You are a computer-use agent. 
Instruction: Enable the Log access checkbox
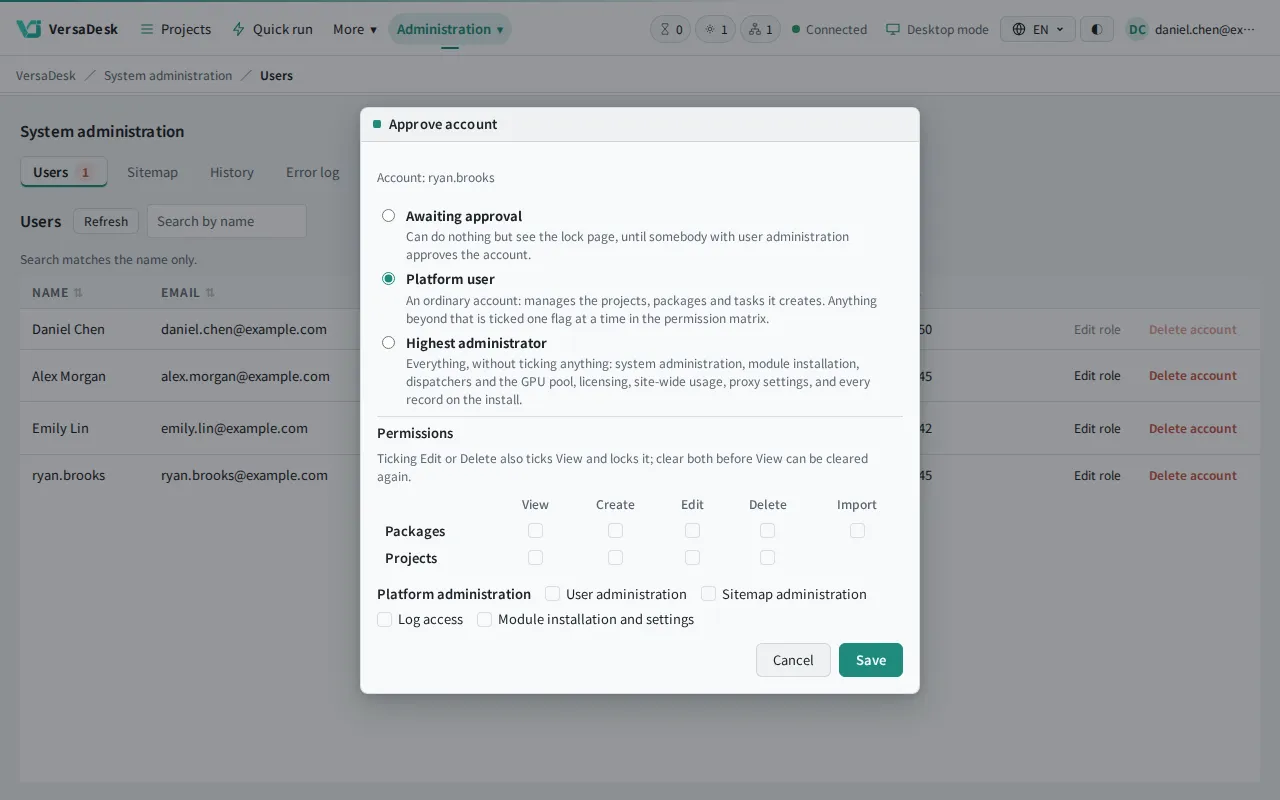pos(384,619)
